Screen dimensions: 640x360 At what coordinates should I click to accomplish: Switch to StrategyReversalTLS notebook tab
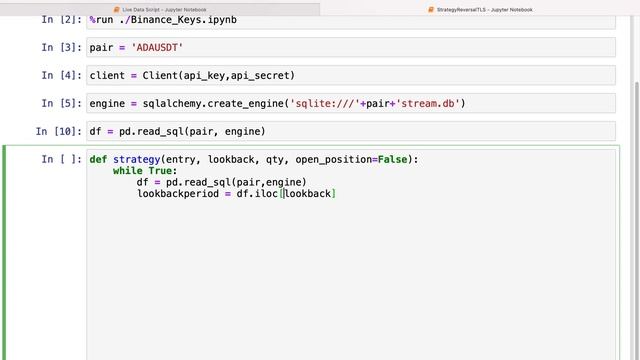pos(480,9)
